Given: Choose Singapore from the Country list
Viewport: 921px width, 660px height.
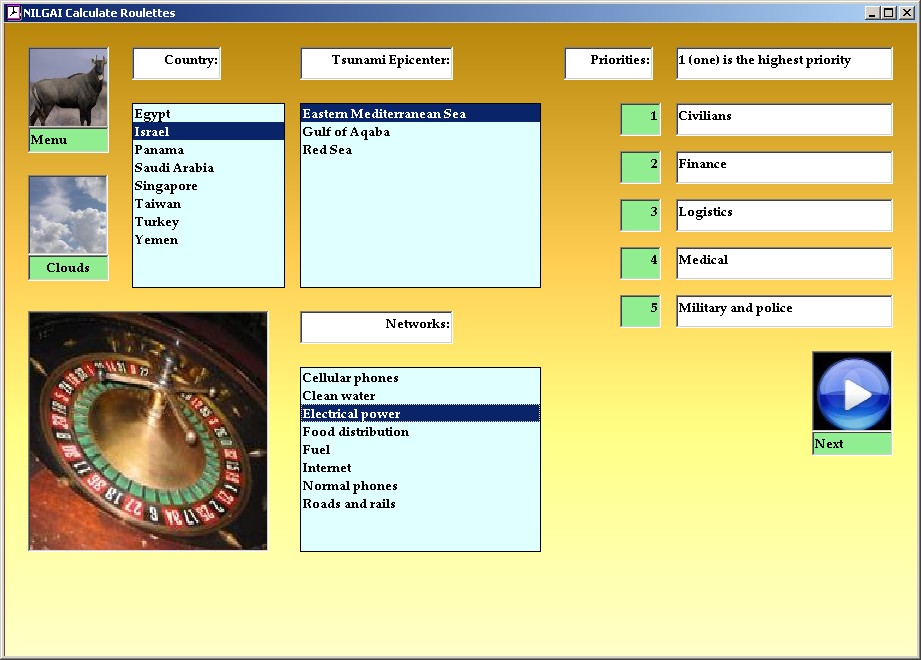Looking at the screenshot, I should coord(166,186).
